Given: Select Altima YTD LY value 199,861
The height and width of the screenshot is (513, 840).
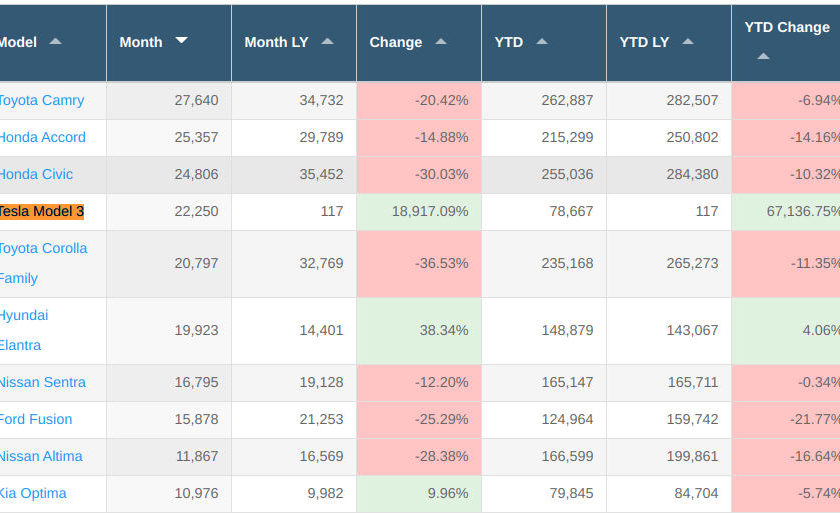Looking at the screenshot, I should [x=692, y=456].
